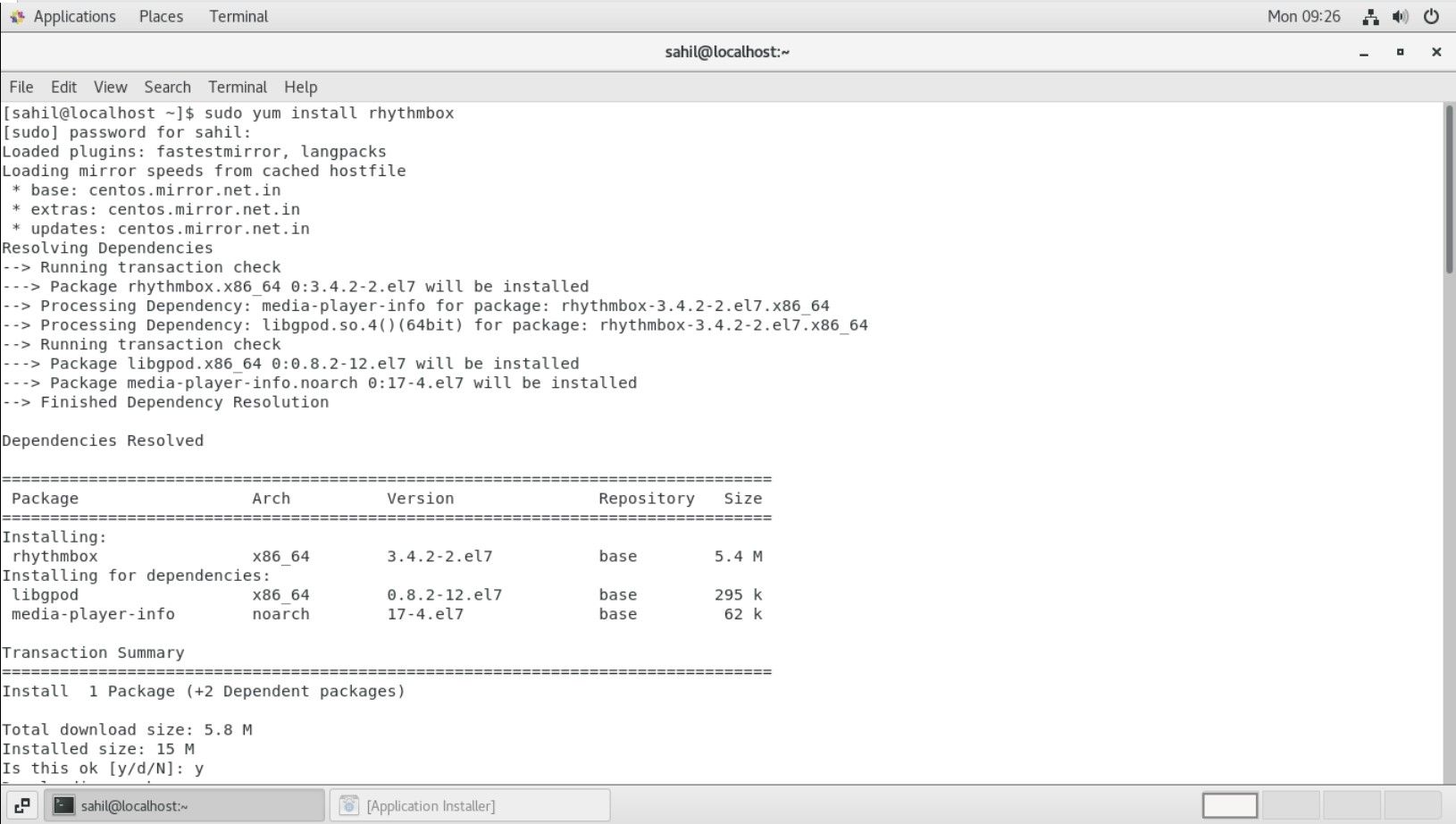Click the power icon at top right
1456x824 pixels.
(x=1430, y=15)
